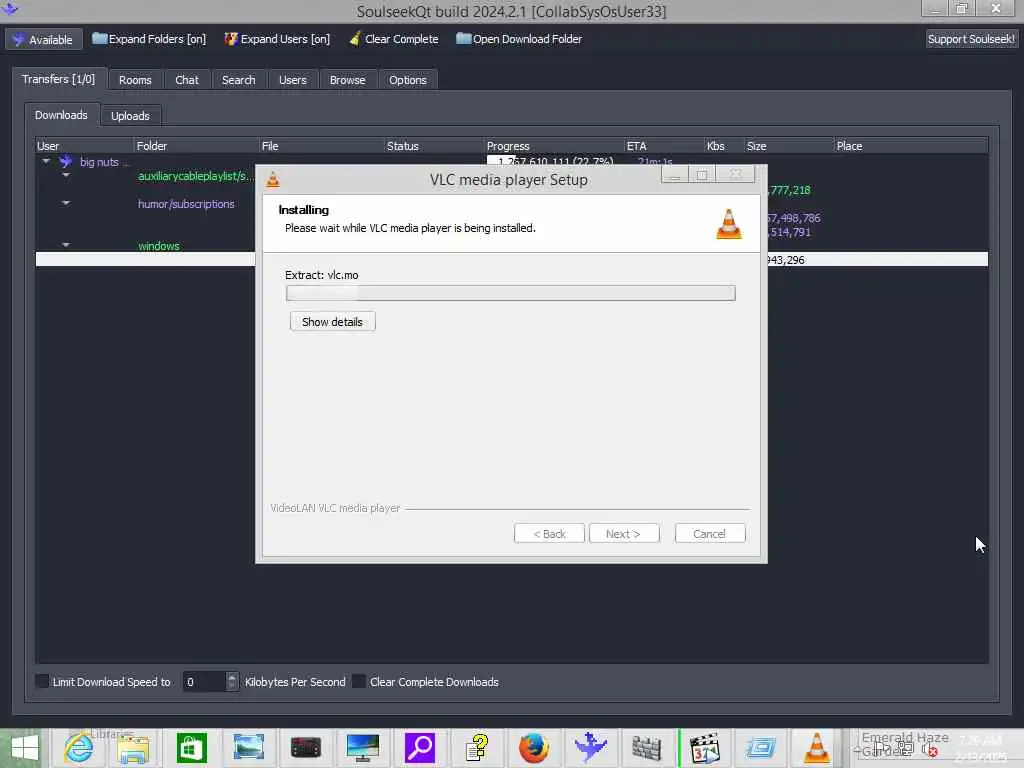The width and height of the screenshot is (1024, 768).
Task: Click the Expand Users icon
Action: pyautogui.click(x=231, y=39)
